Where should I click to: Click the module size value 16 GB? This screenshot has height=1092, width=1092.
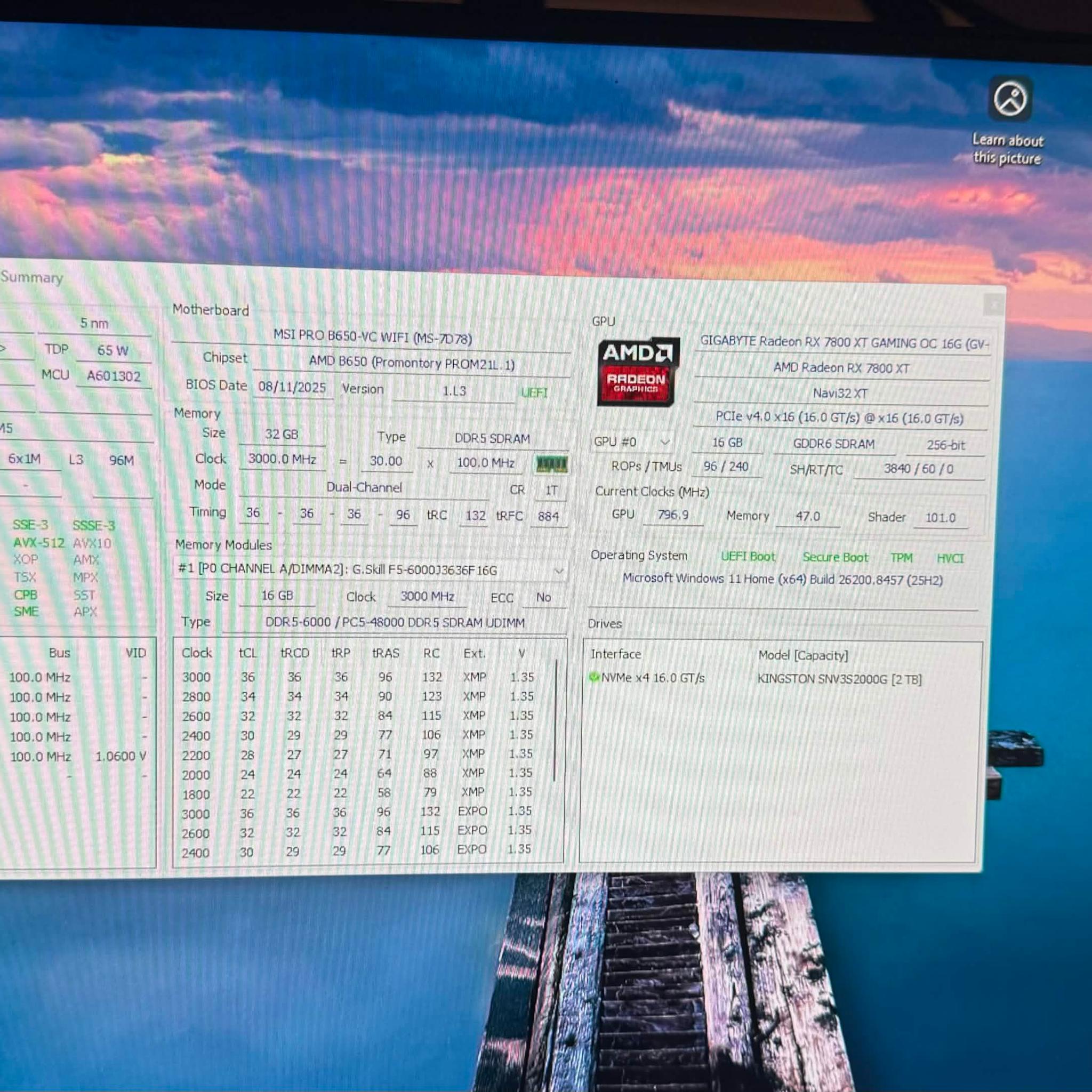pyautogui.click(x=277, y=595)
